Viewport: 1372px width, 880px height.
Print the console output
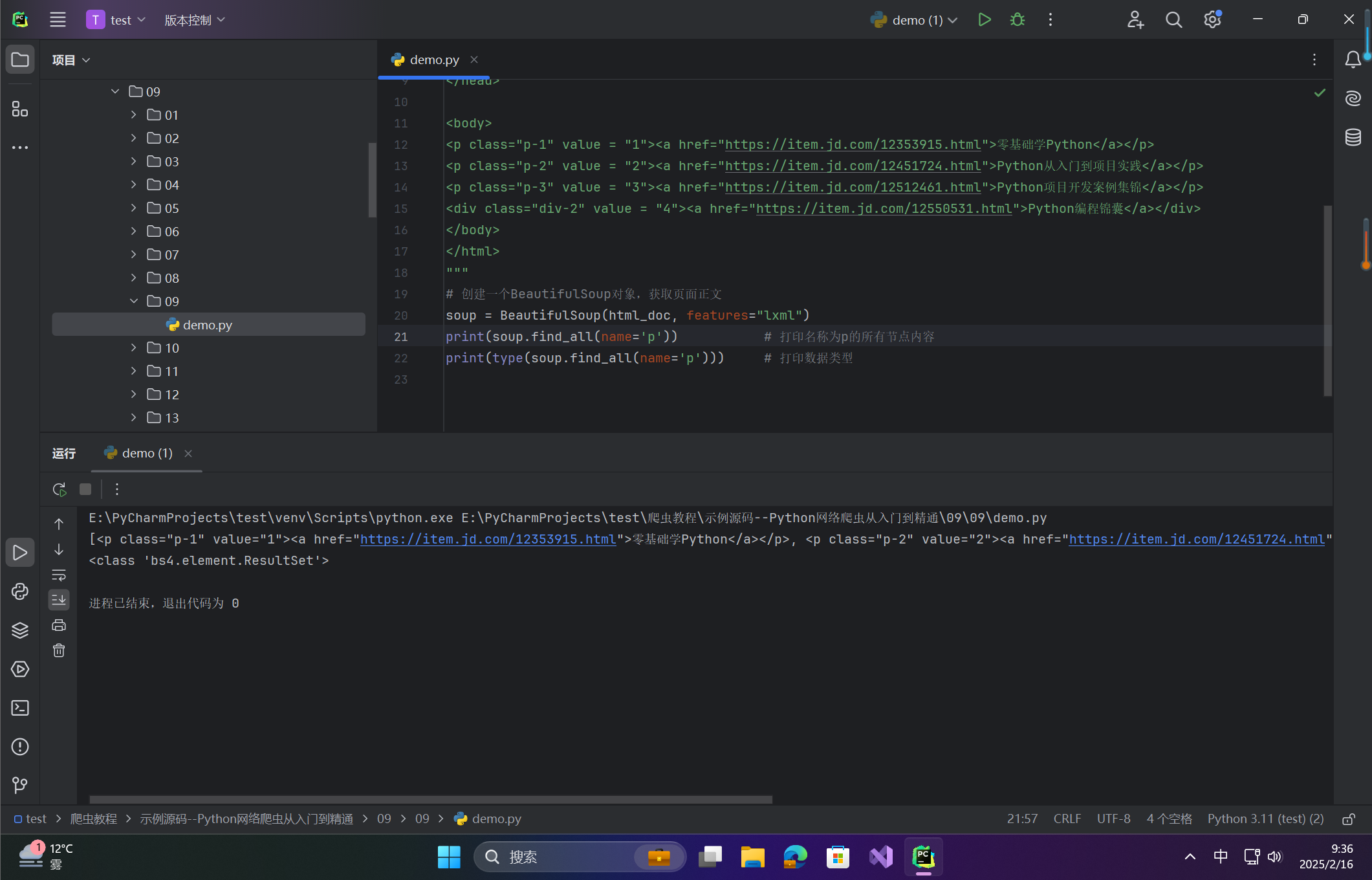[59, 625]
